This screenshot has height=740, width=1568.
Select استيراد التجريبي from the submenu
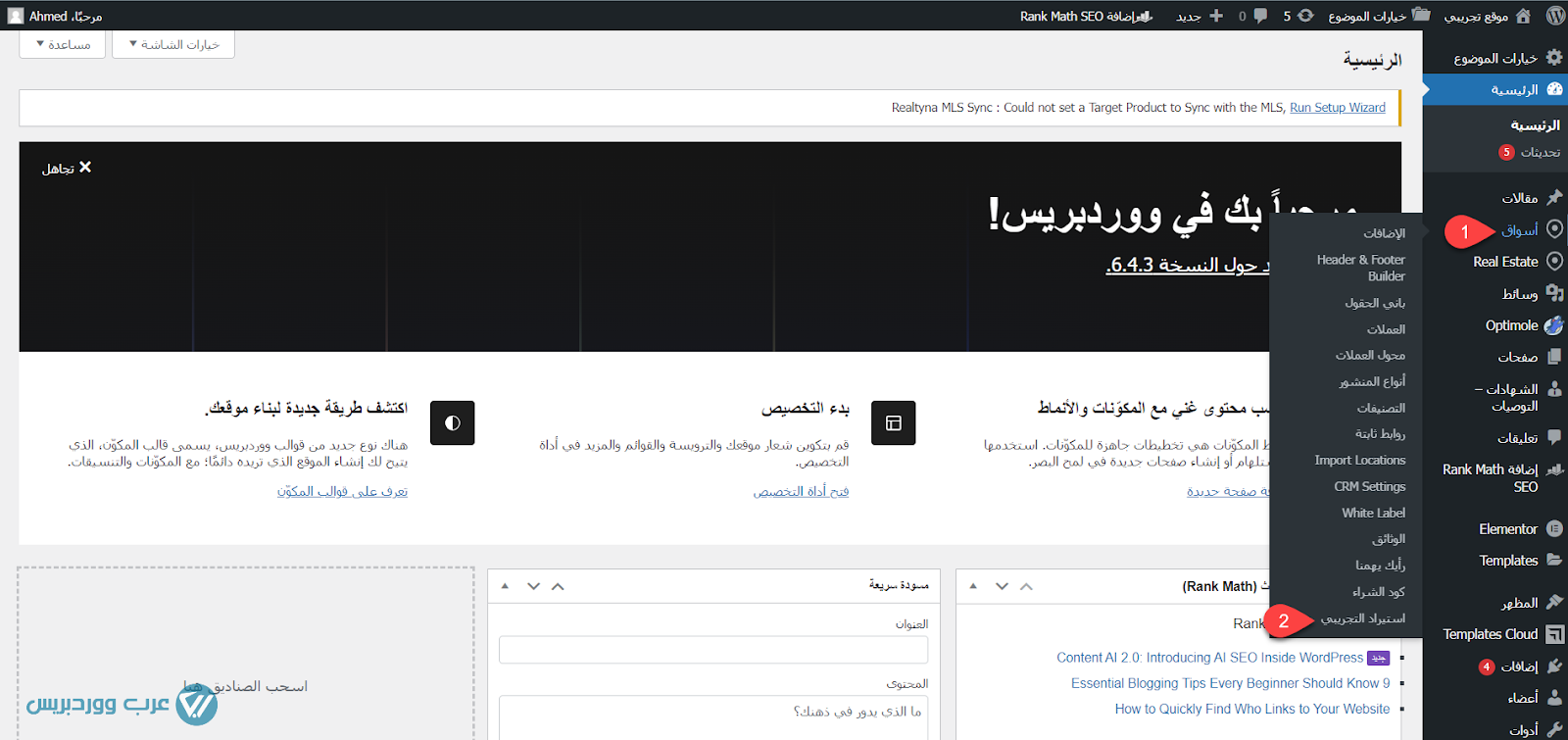[x=1362, y=618]
